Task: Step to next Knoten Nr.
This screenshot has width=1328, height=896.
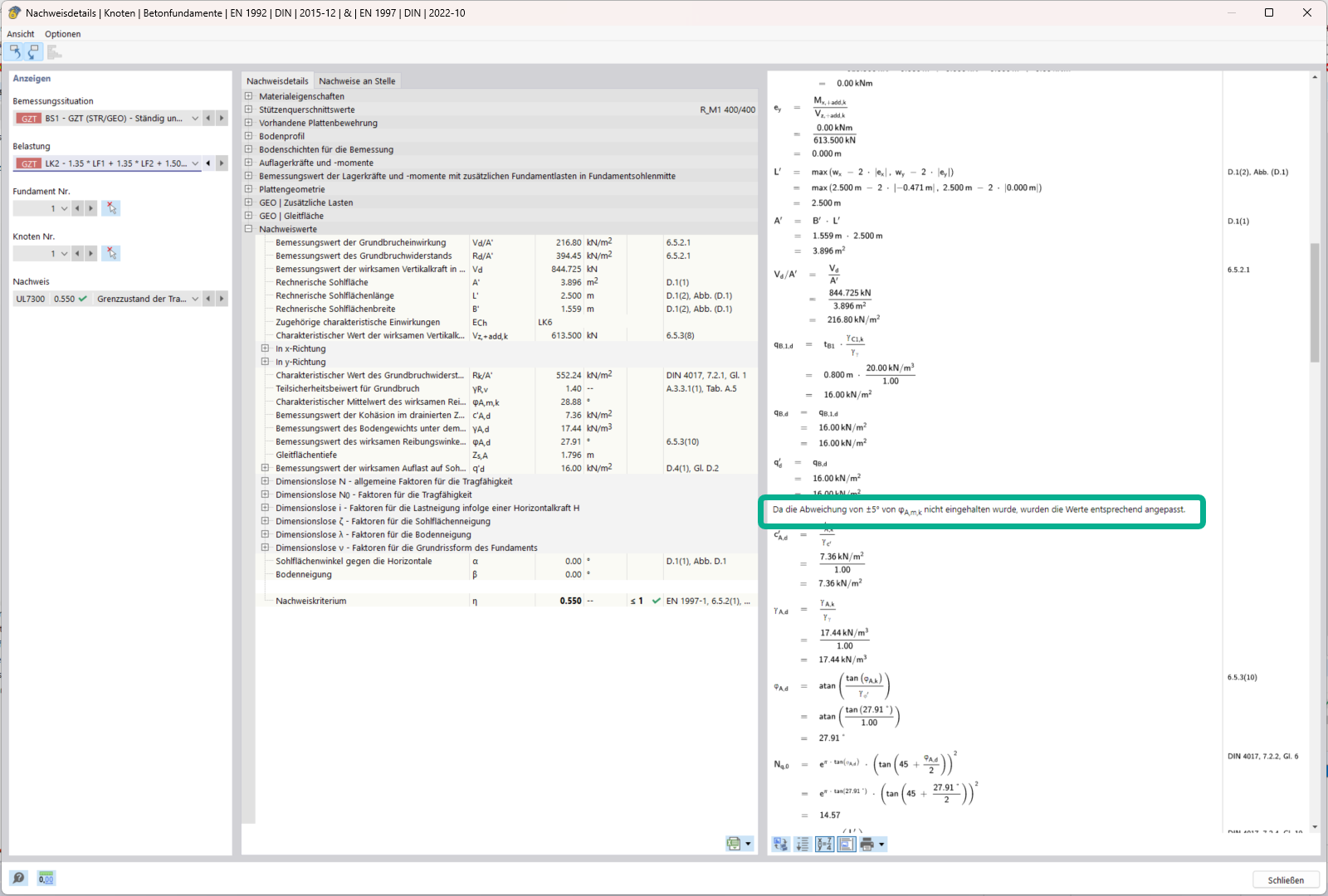Action: coord(90,253)
